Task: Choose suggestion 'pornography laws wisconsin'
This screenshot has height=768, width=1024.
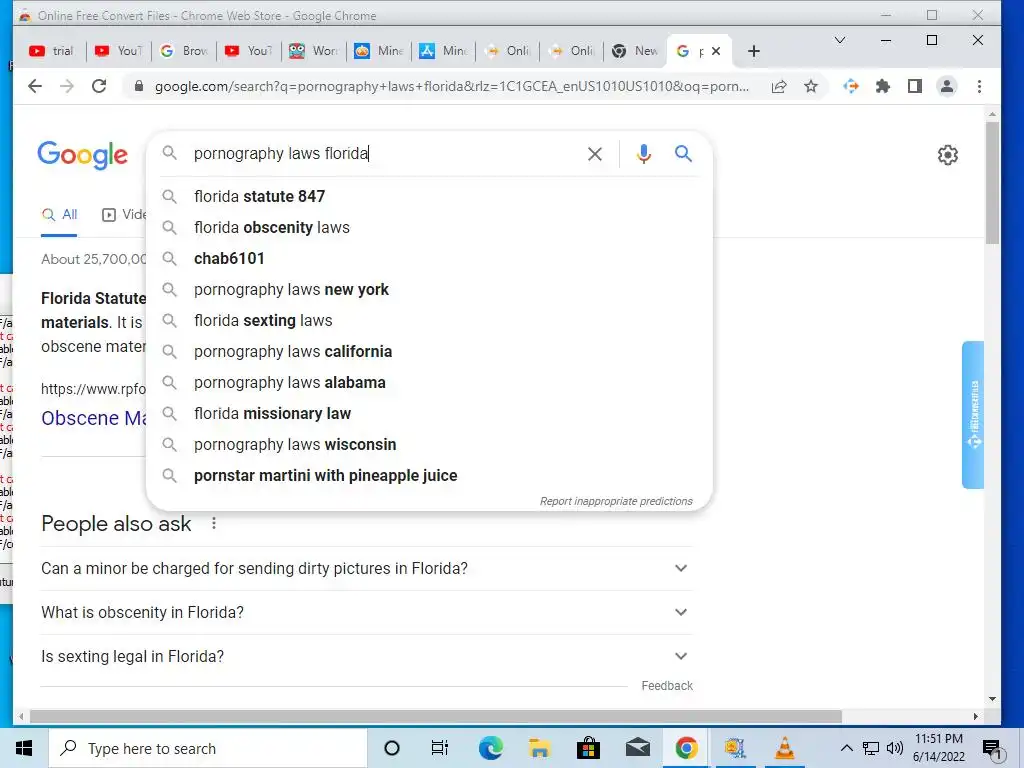Action: tap(430, 445)
